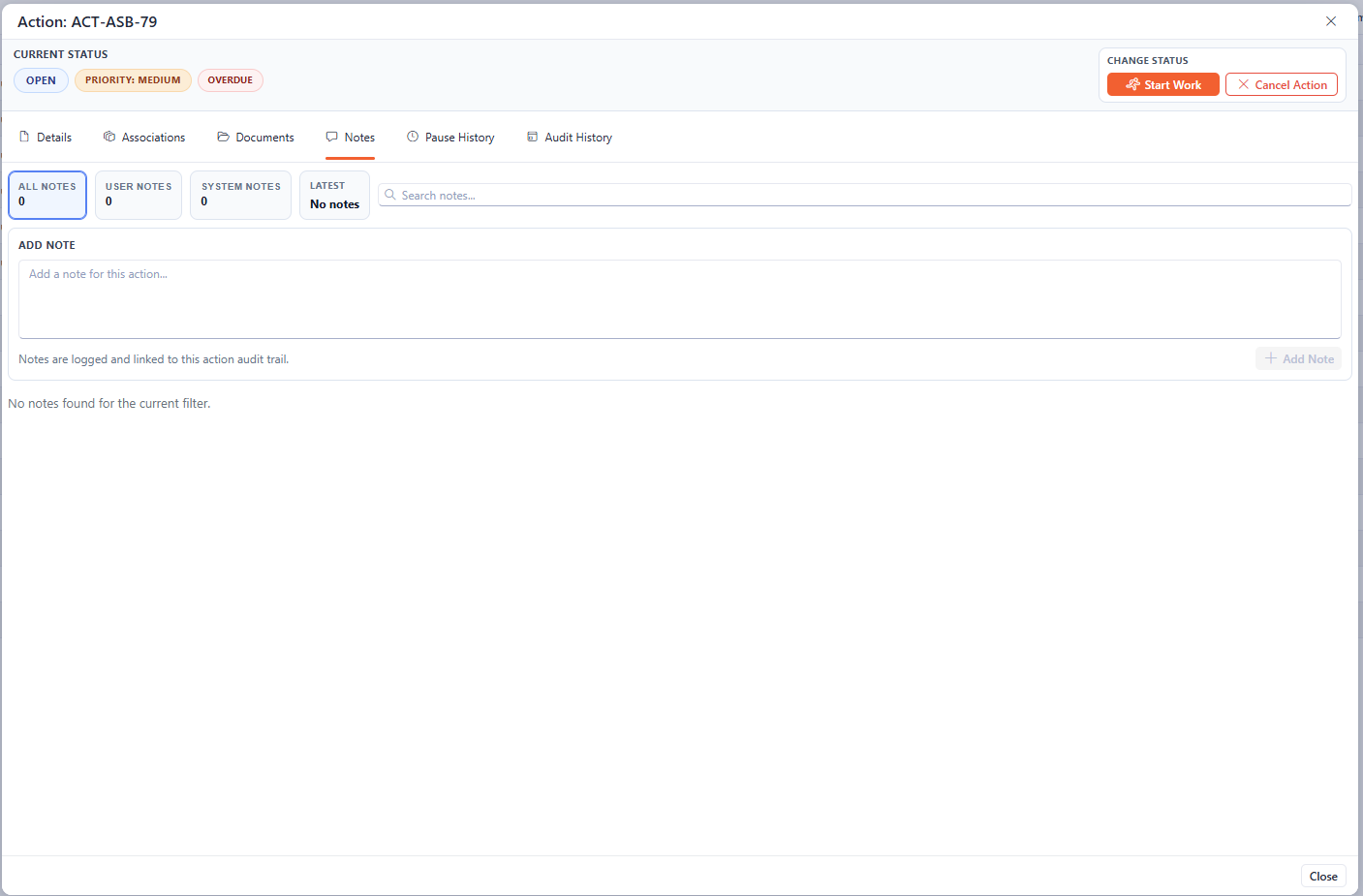Click the Audit History icon
1363x896 pixels.
(x=532, y=137)
